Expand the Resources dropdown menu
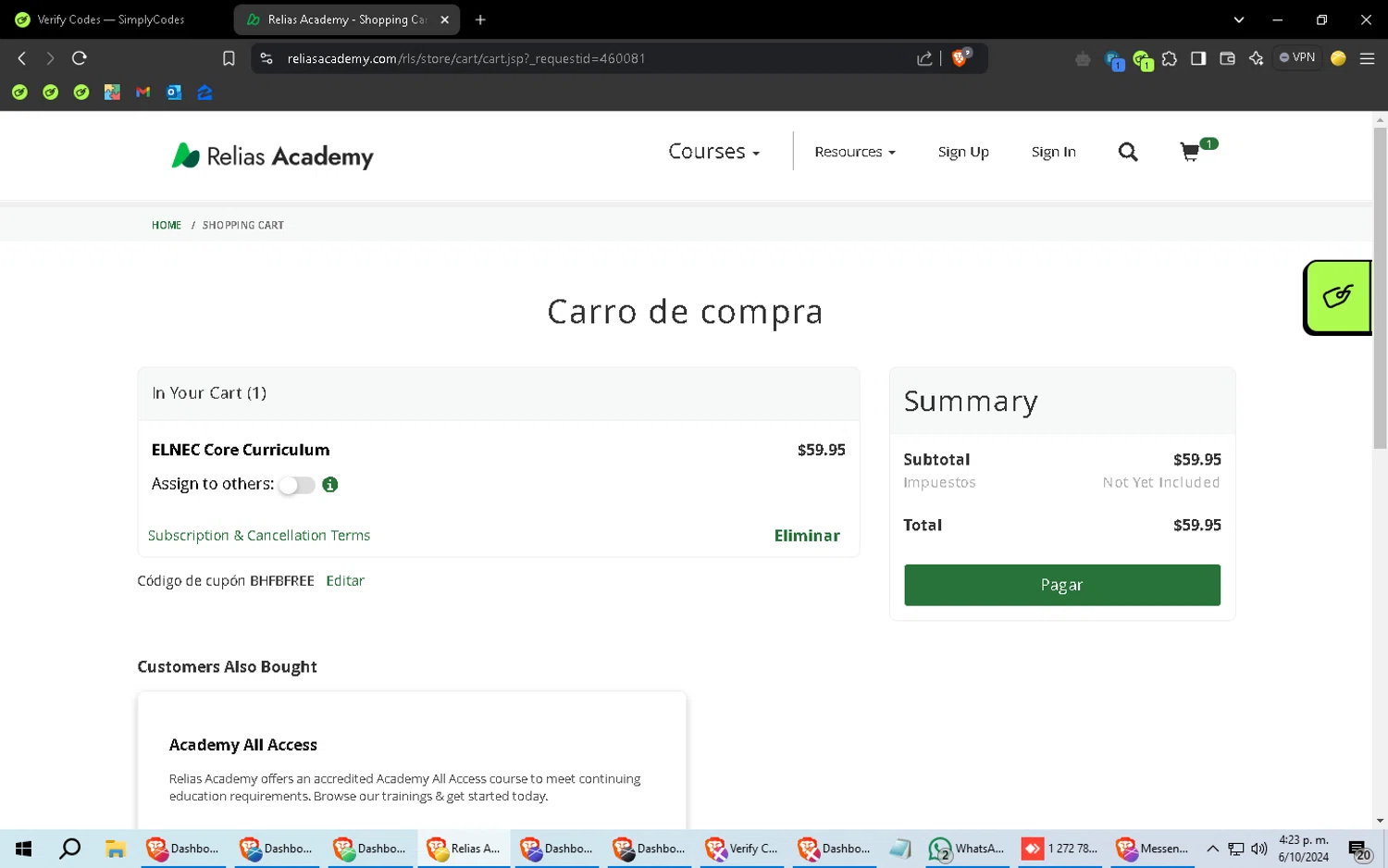The width and height of the screenshot is (1388, 868). pyautogui.click(x=854, y=152)
